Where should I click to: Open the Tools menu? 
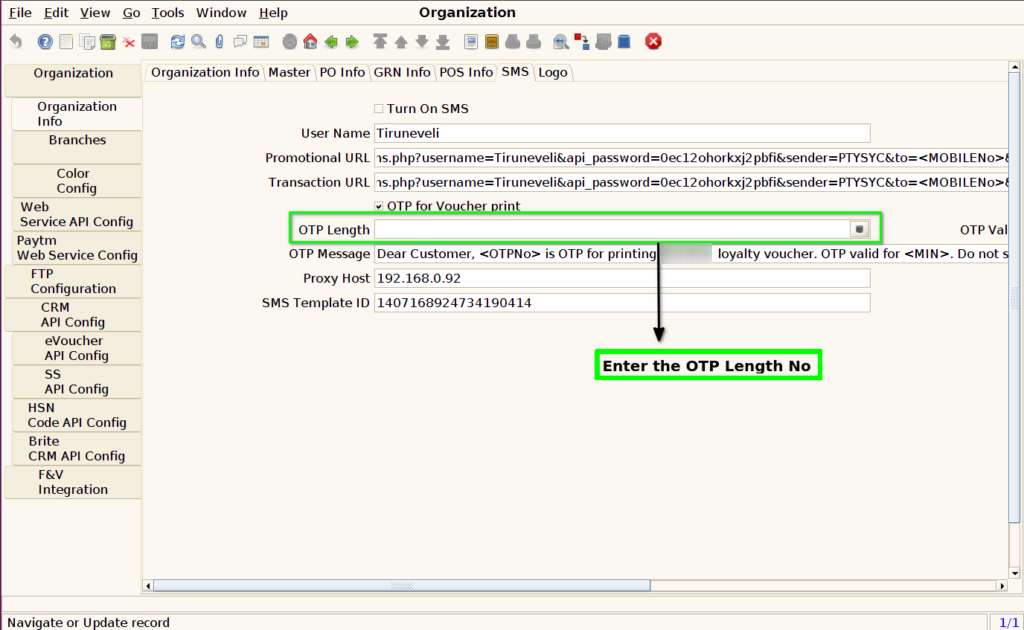tap(168, 12)
